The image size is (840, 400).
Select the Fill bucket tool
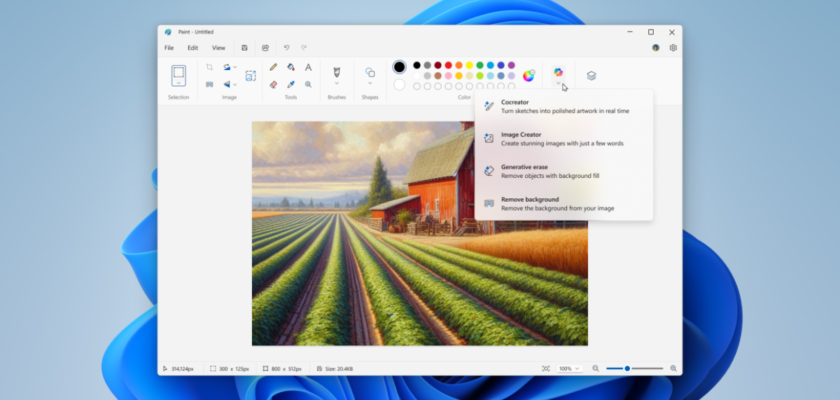tap(291, 67)
